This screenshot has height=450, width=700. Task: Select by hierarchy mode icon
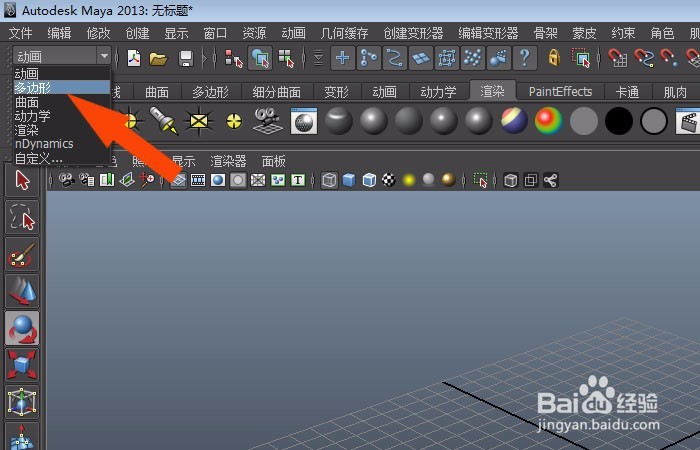click(x=233, y=58)
